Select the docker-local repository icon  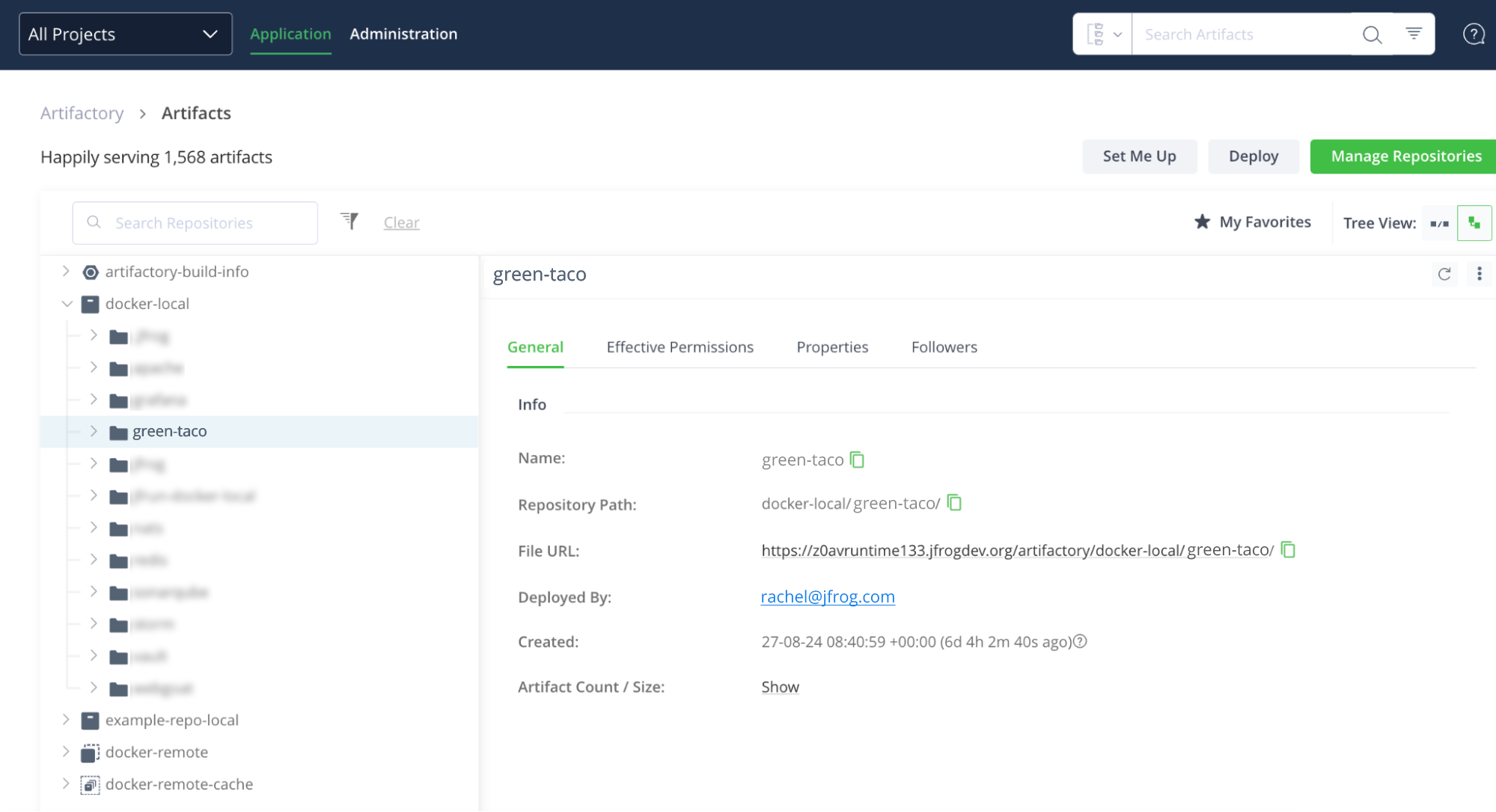pos(91,304)
